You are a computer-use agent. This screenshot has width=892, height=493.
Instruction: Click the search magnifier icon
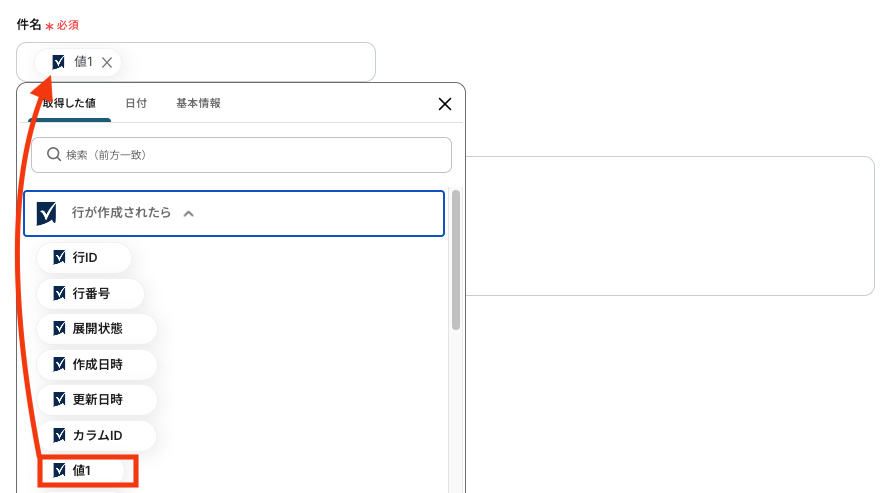pos(54,155)
